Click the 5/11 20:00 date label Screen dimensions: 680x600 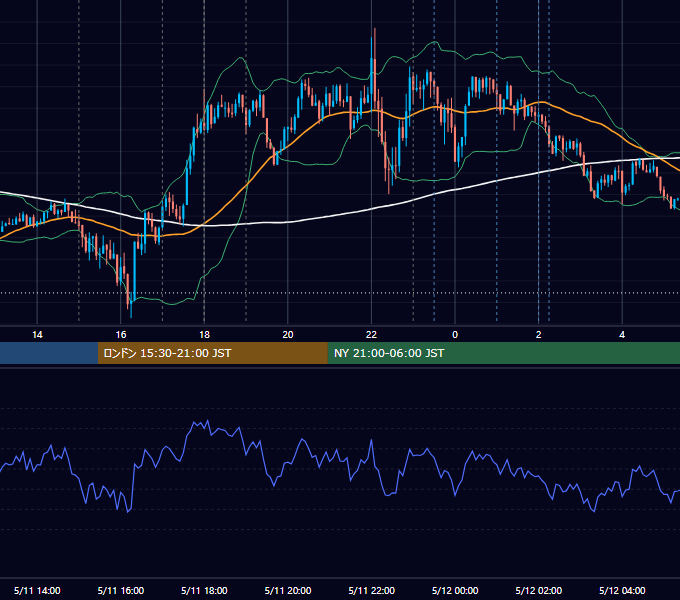click(288, 590)
